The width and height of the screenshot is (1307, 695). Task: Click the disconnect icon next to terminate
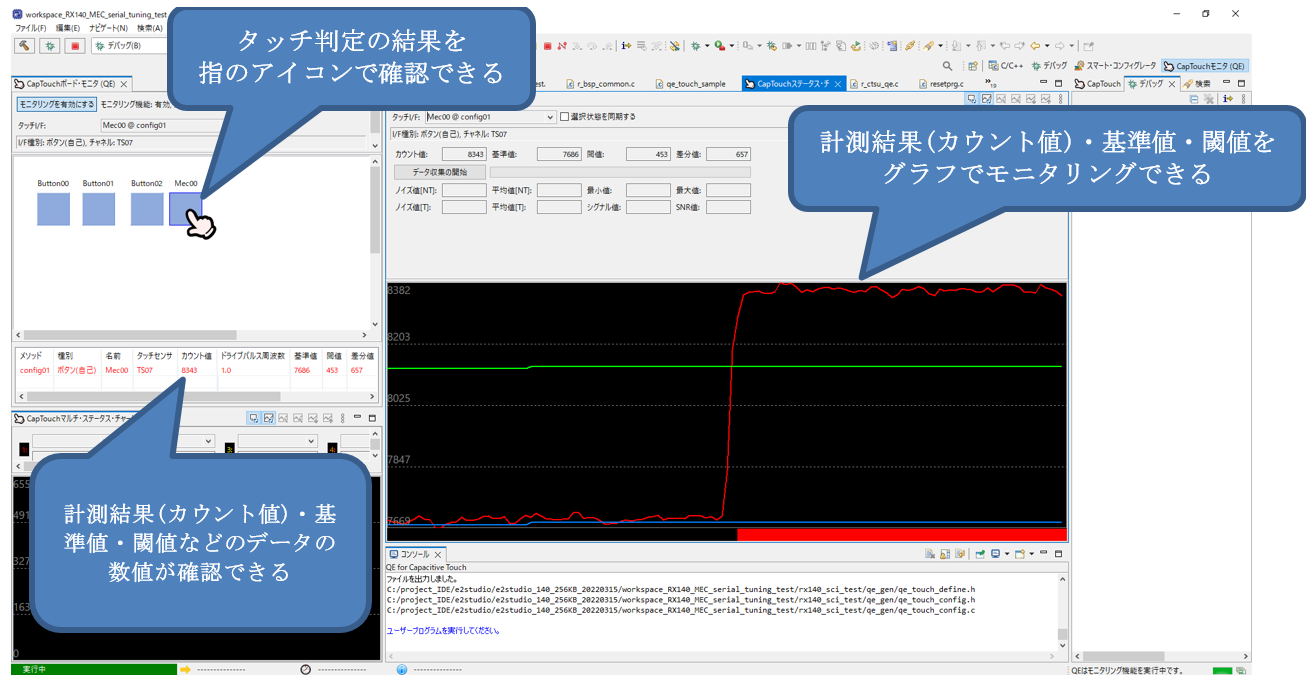[562, 45]
